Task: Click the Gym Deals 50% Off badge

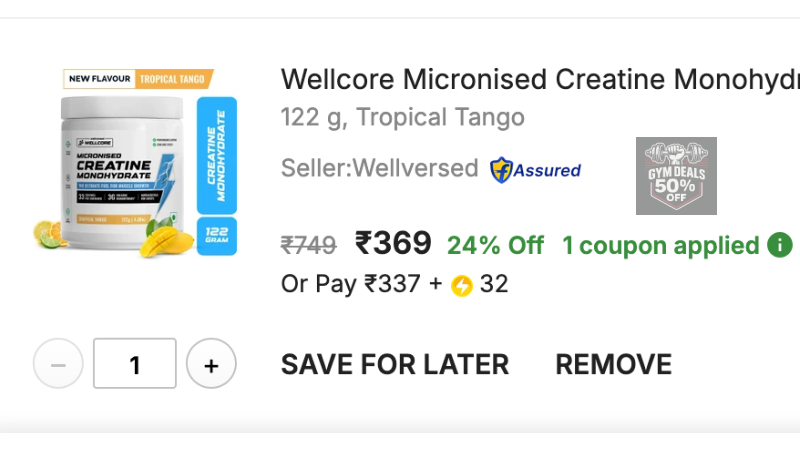Action: click(x=676, y=176)
